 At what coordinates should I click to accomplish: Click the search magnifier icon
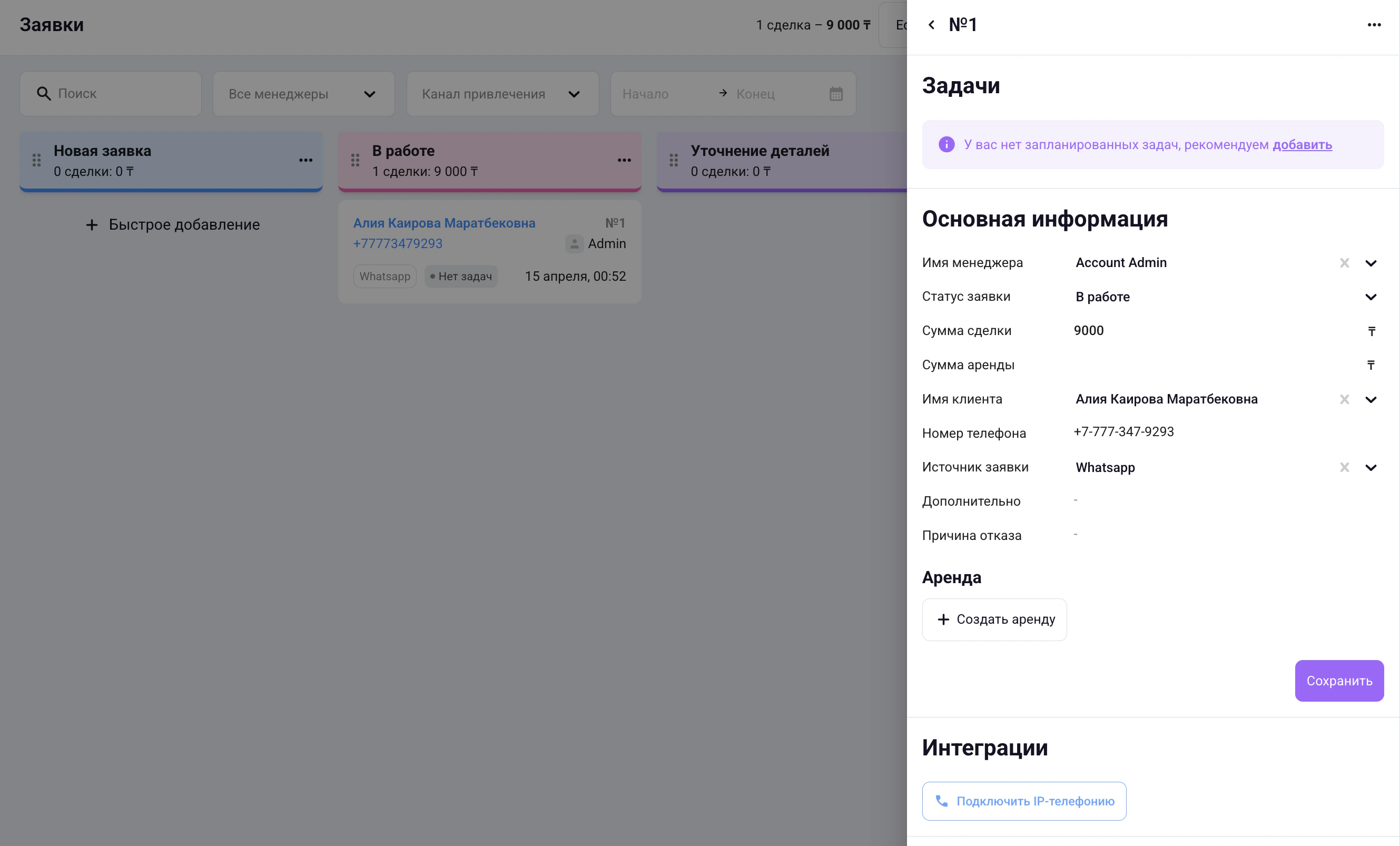44,94
